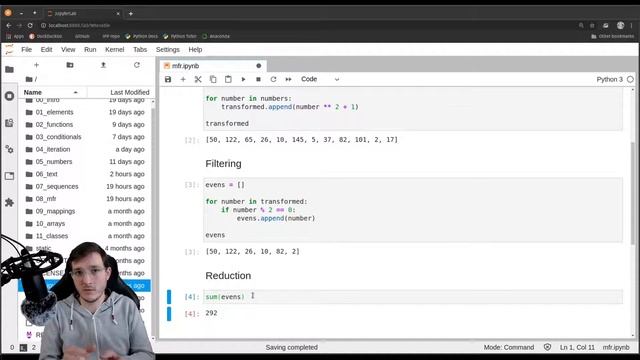This screenshot has width=640, height=360.
Task: Click Ln 1, Col 11 status item
Action: (577, 347)
